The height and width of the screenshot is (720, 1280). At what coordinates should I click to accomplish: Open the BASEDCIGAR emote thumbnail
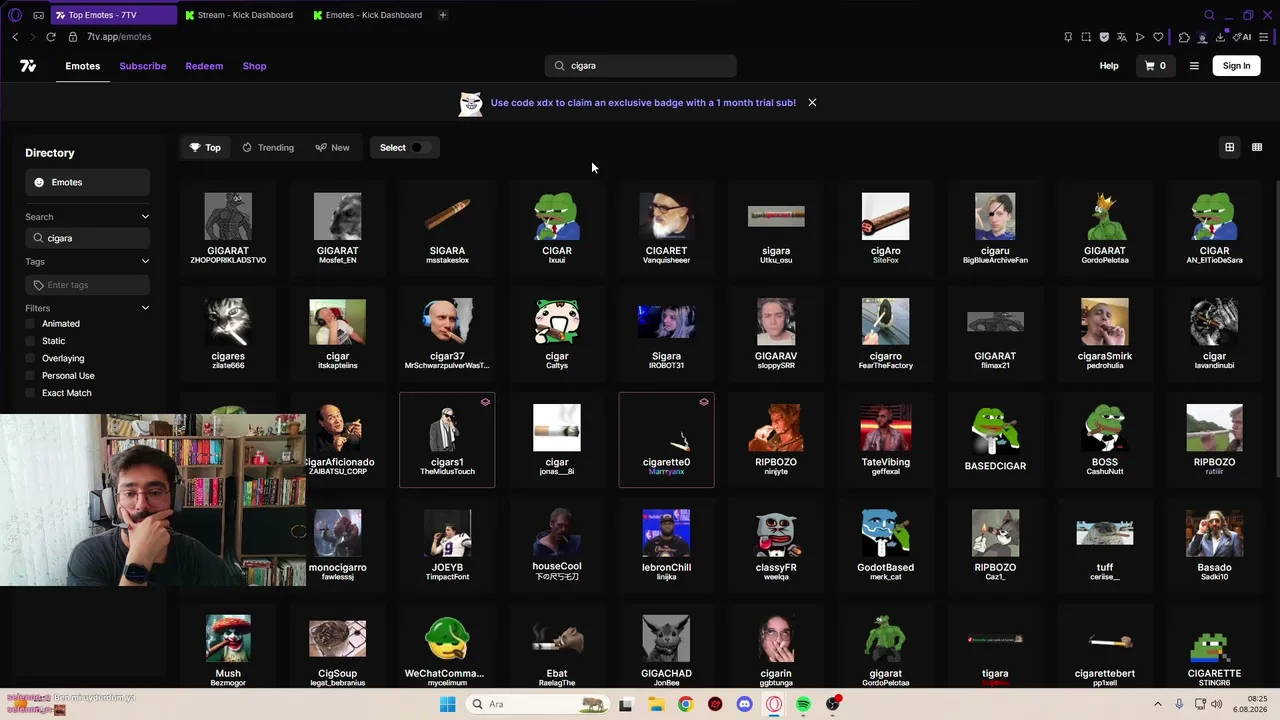point(995,428)
